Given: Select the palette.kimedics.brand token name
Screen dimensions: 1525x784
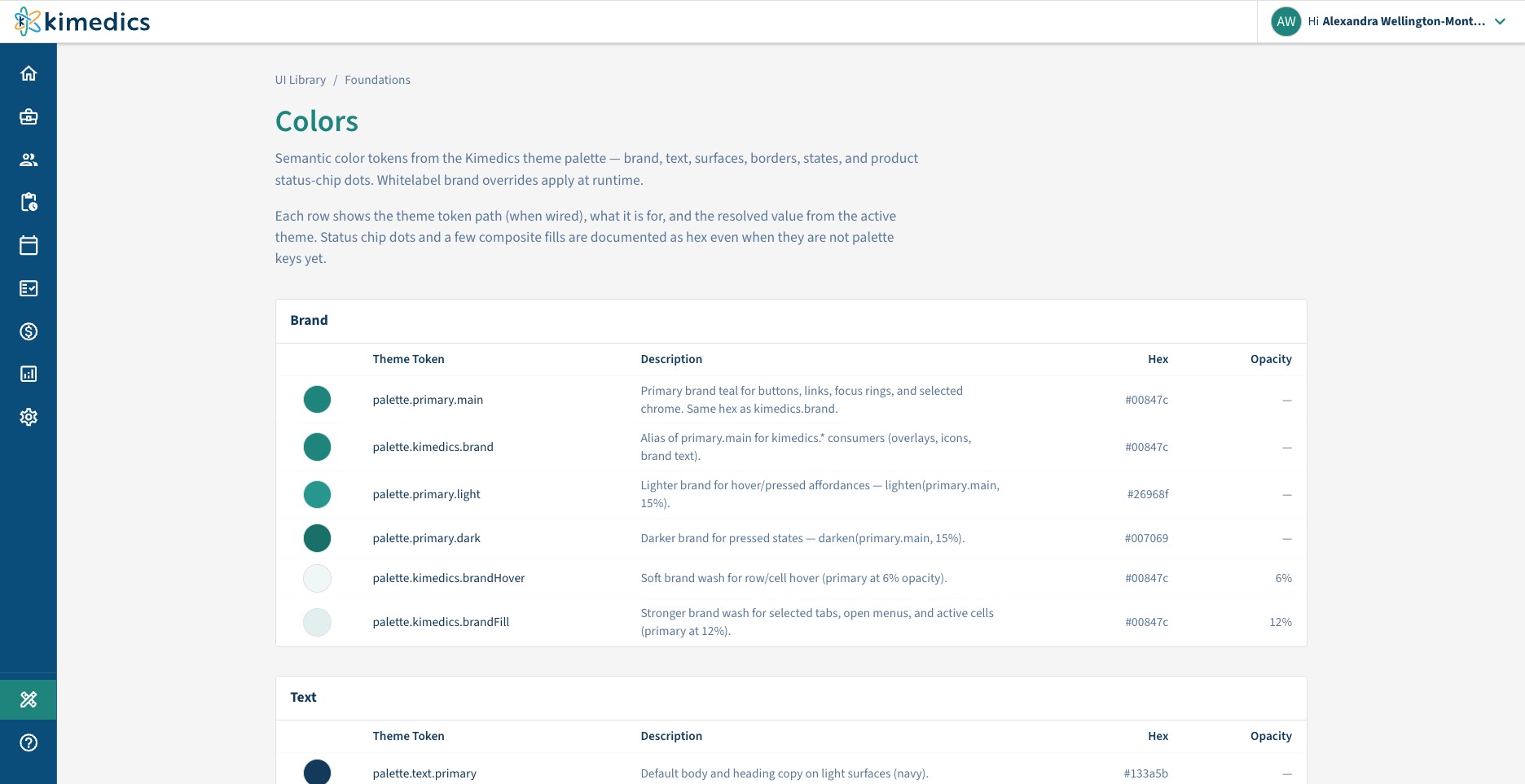Looking at the screenshot, I should point(433,447).
